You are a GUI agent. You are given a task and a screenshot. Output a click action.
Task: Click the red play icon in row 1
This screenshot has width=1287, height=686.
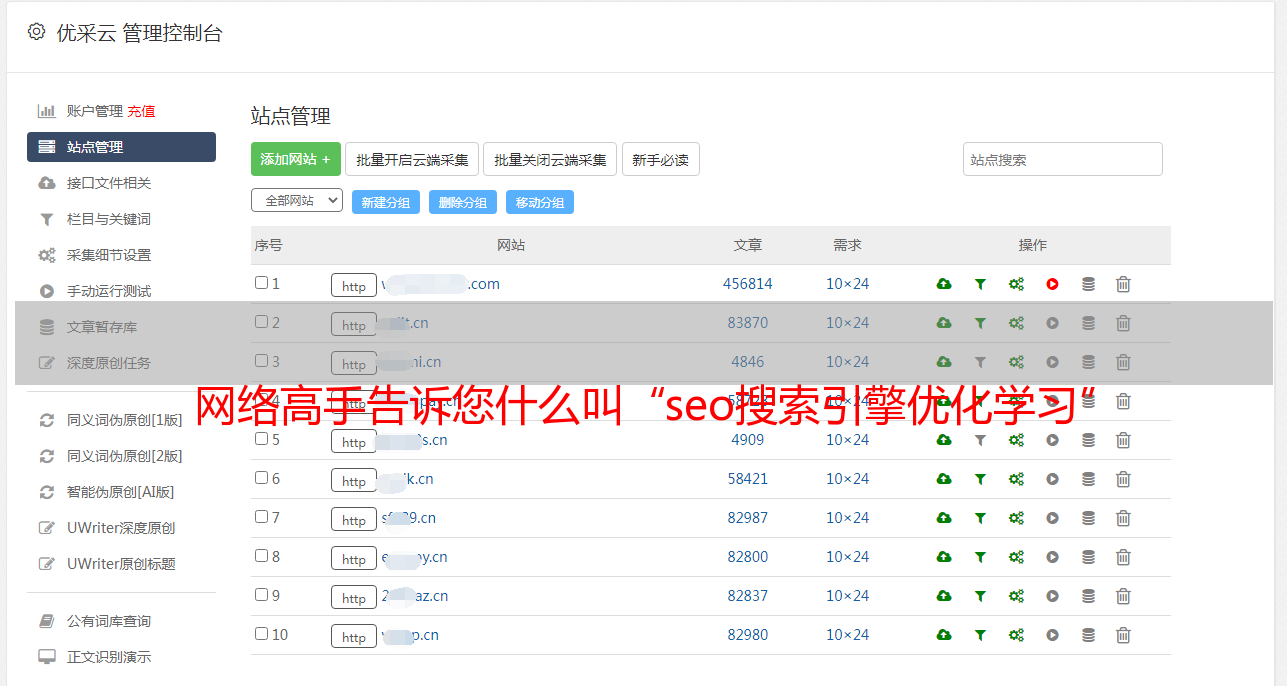[1052, 284]
